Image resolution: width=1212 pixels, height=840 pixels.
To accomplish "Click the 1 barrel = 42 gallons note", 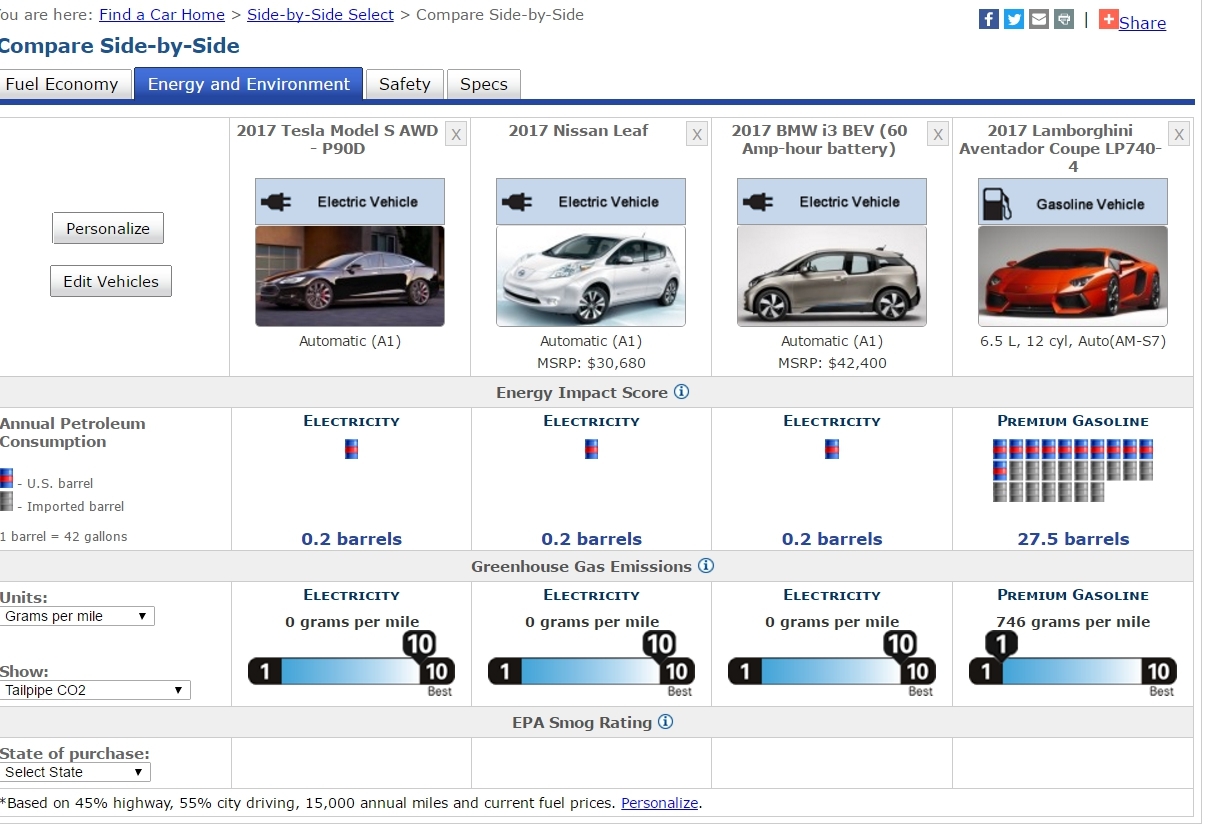I will point(64,536).
